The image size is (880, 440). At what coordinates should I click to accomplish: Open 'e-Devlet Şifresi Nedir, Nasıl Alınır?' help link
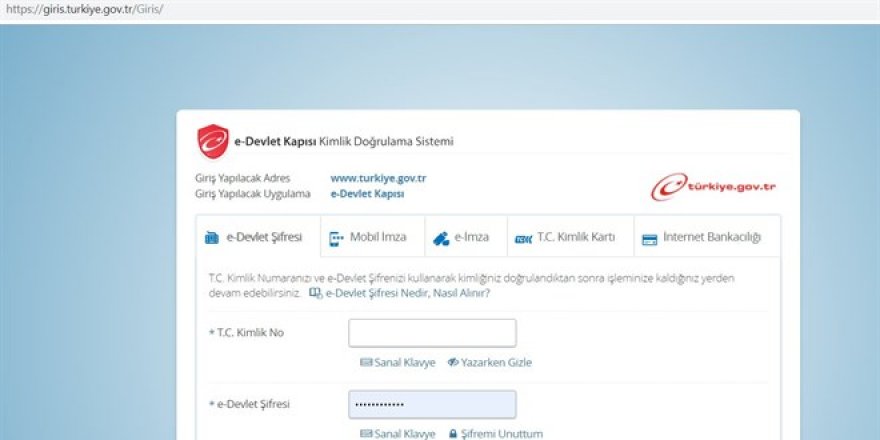point(407,293)
